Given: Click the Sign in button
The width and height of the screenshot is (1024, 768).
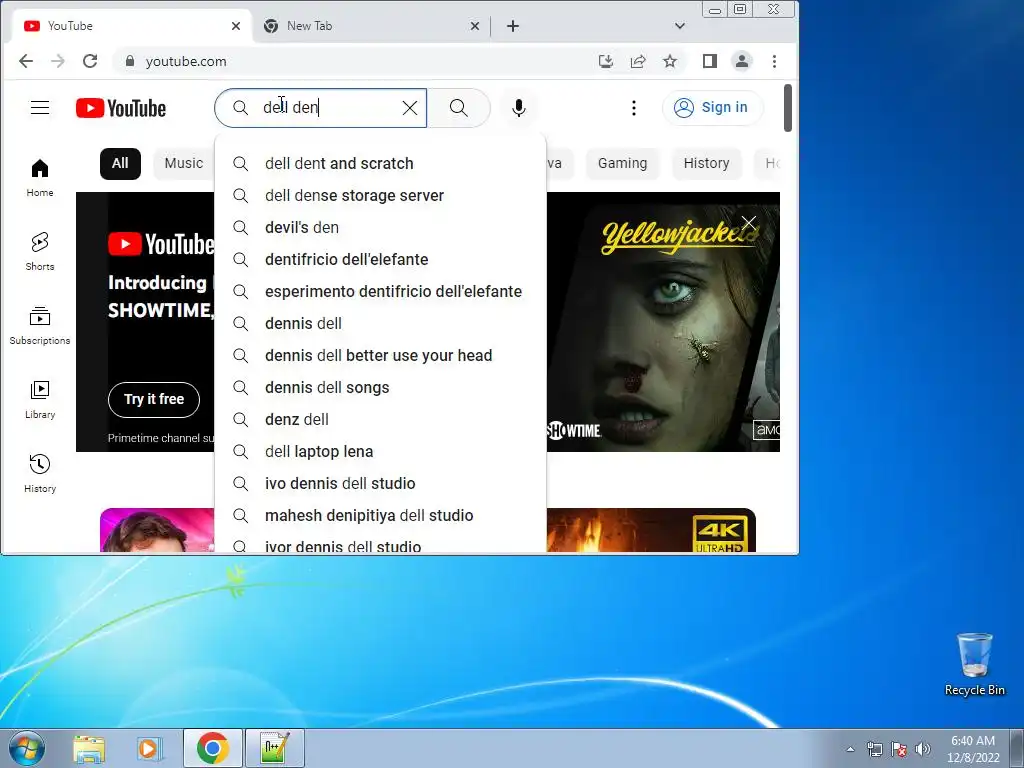Looking at the screenshot, I should coord(712,108).
